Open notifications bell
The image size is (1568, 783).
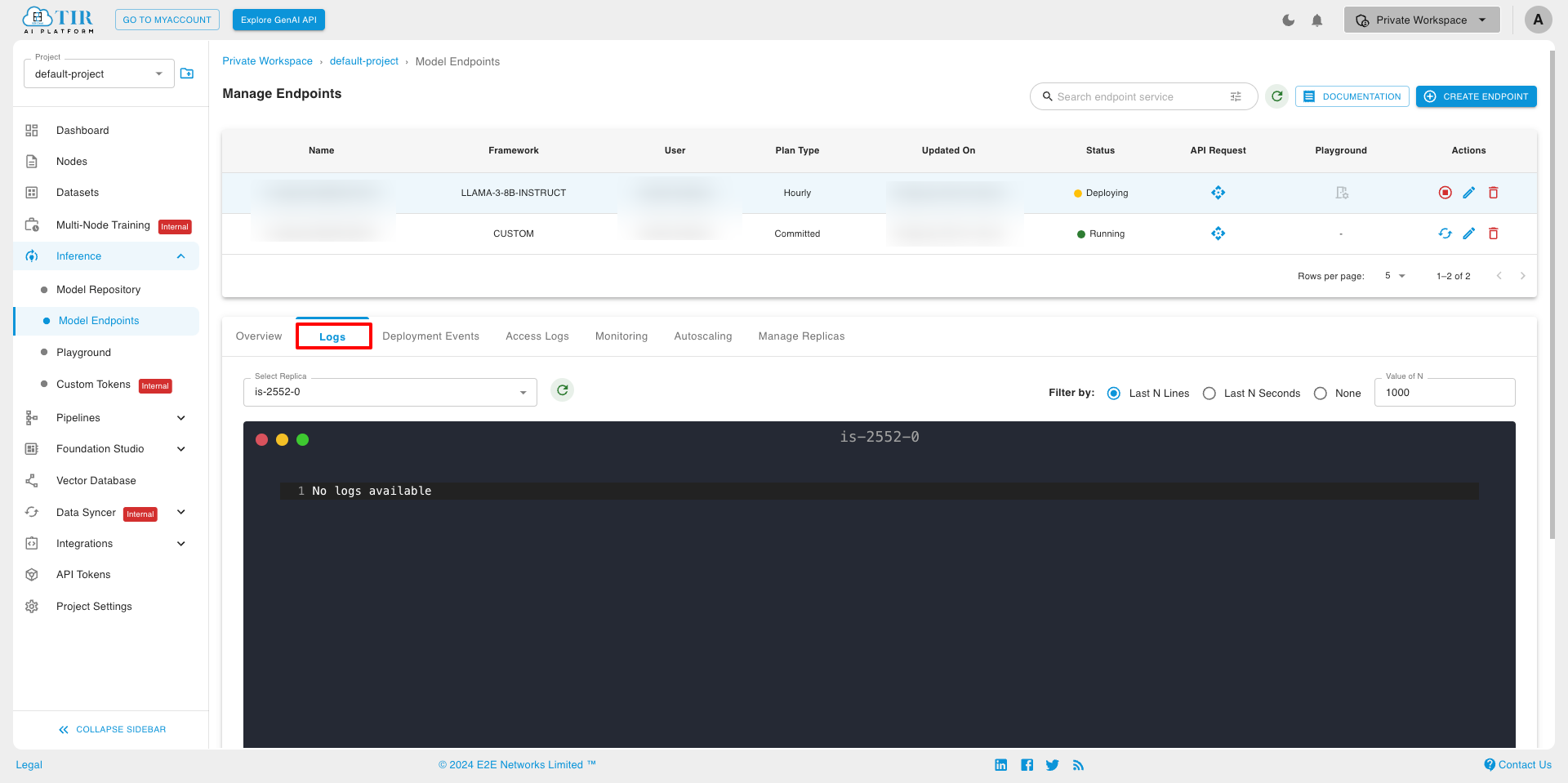1317,20
